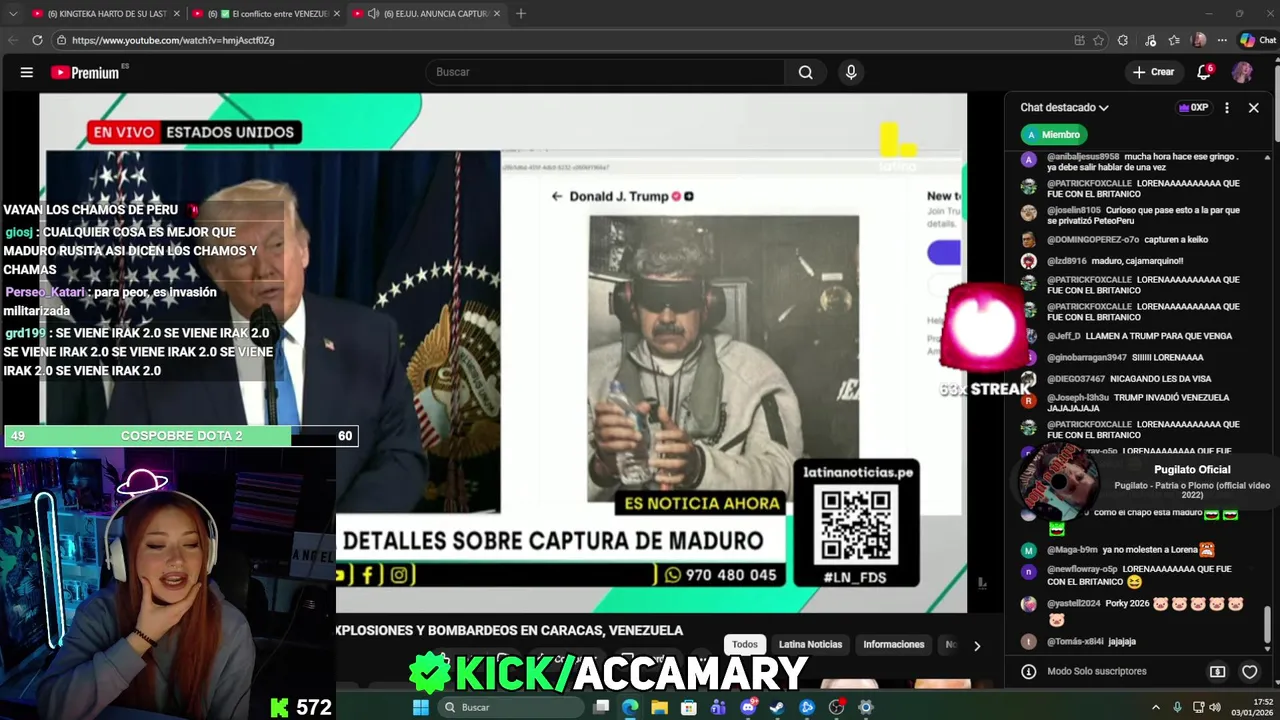Select the Todos filter chip
Screen dimensions: 1280x720
click(x=745, y=645)
